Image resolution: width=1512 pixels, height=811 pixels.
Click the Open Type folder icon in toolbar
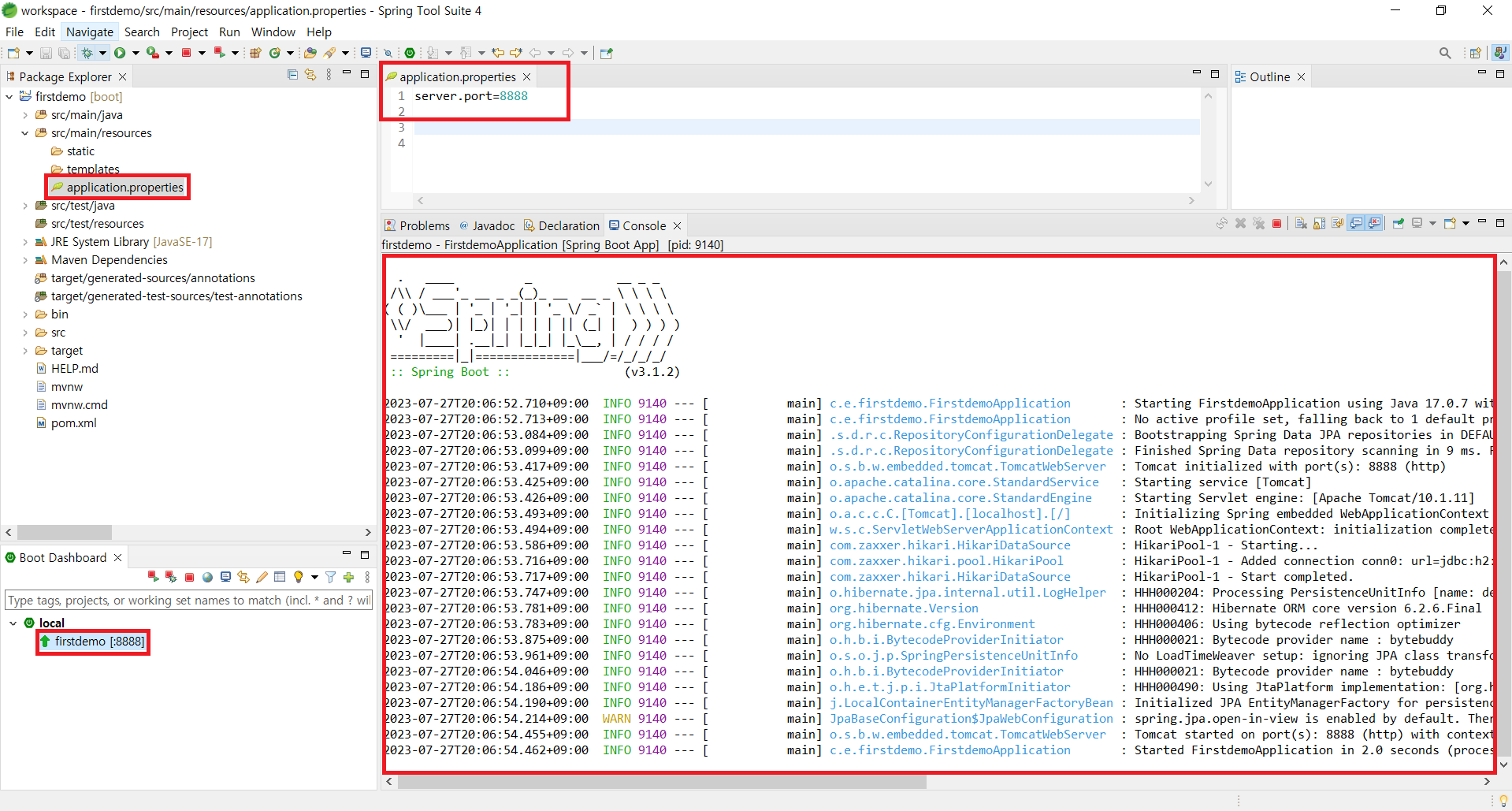(310, 53)
